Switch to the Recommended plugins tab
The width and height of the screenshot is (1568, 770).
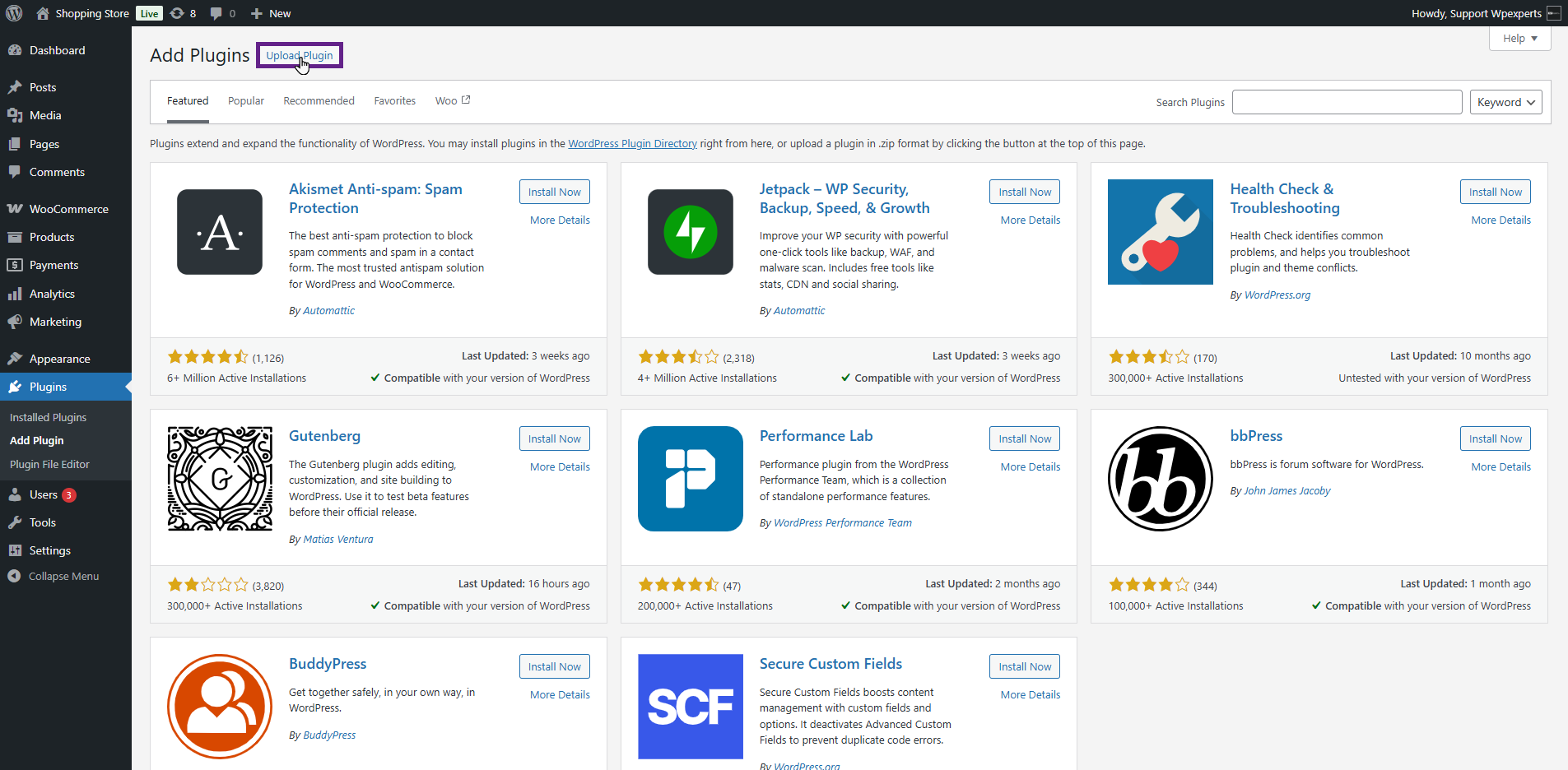tap(319, 101)
